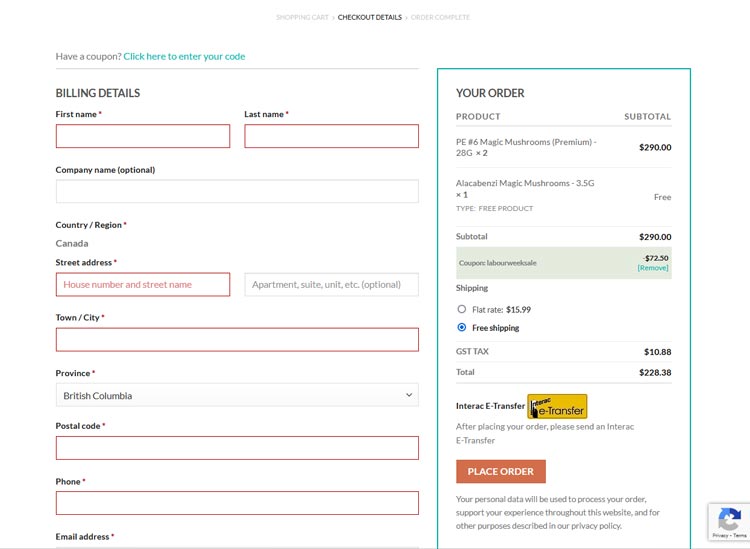Select the Free shipping radio button
Viewport: 750px width, 549px height.
coord(461,327)
